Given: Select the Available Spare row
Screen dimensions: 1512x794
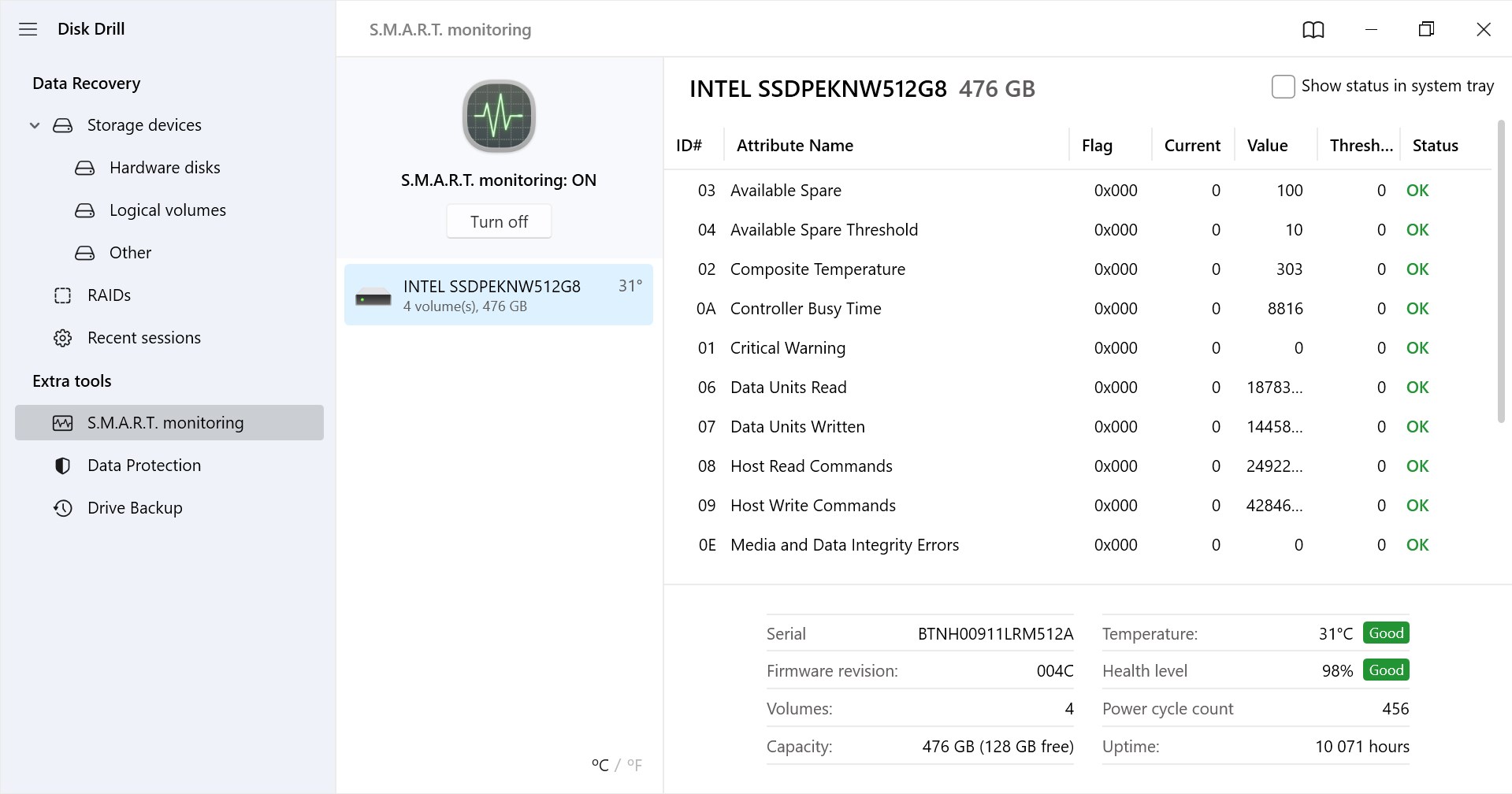Looking at the screenshot, I should coord(1077,191).
